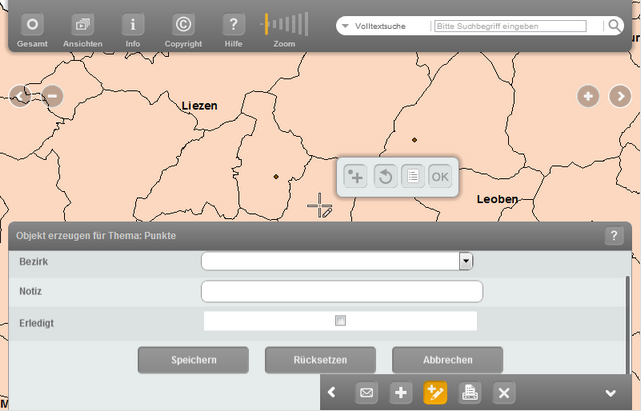Open the print icon
Viewport: 641px width, 411px height.
469,393
